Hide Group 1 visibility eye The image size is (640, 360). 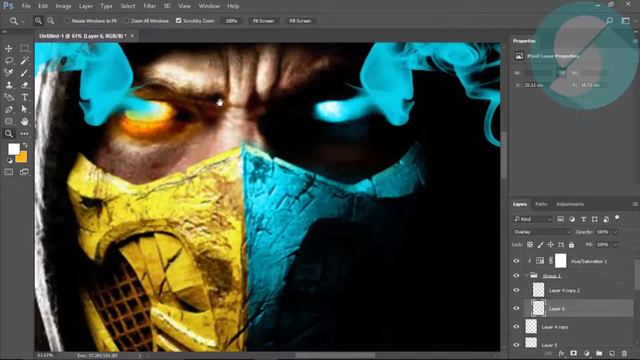pos(516,276)
